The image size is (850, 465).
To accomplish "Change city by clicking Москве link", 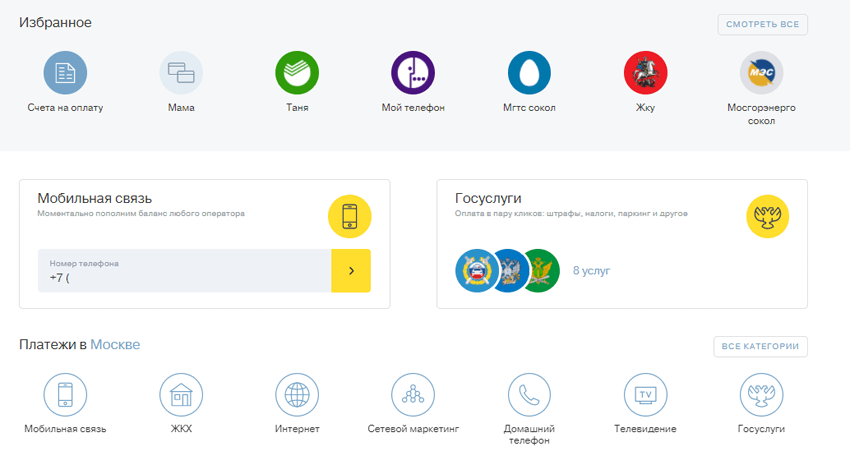I will (x=115, y=345).
